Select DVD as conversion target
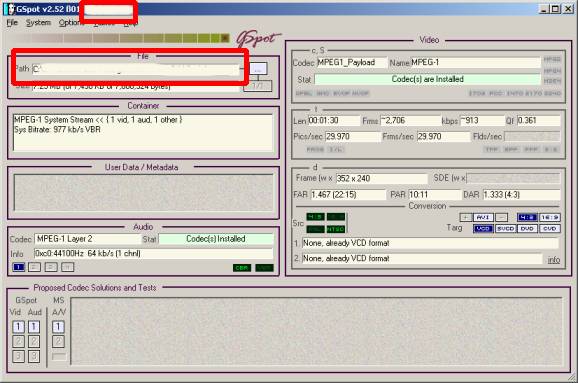Viewport: 578px width, 383px height. coord(527,229)
